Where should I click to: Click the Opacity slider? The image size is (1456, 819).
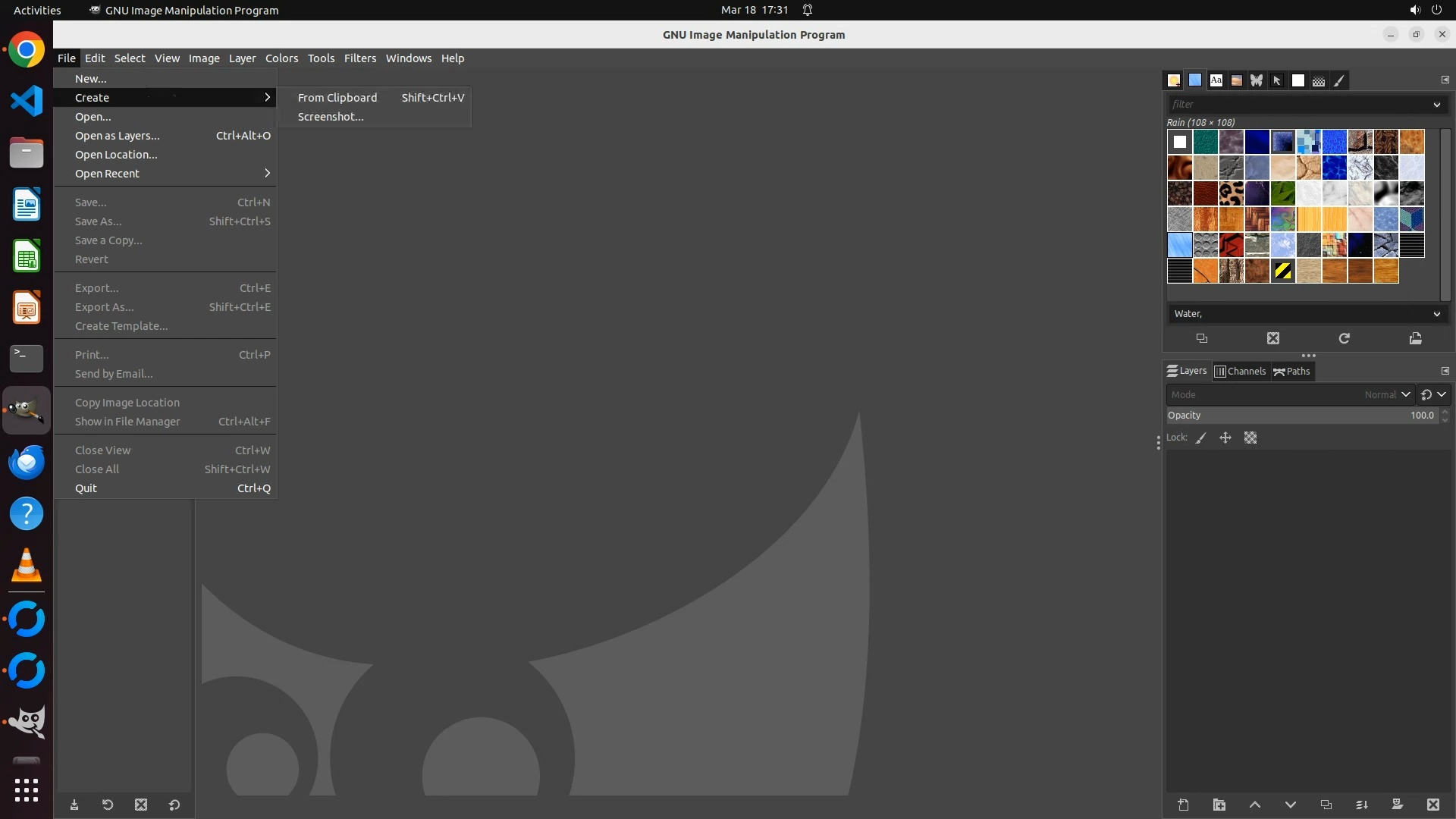(1301, 416)
